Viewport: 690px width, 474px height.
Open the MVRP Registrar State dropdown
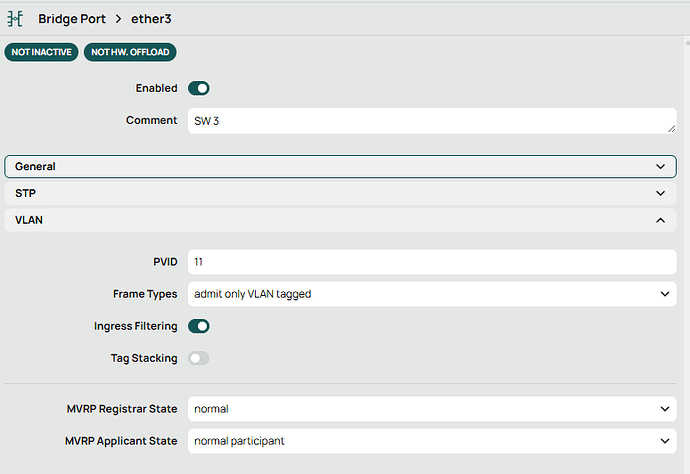tap(430, 409)
